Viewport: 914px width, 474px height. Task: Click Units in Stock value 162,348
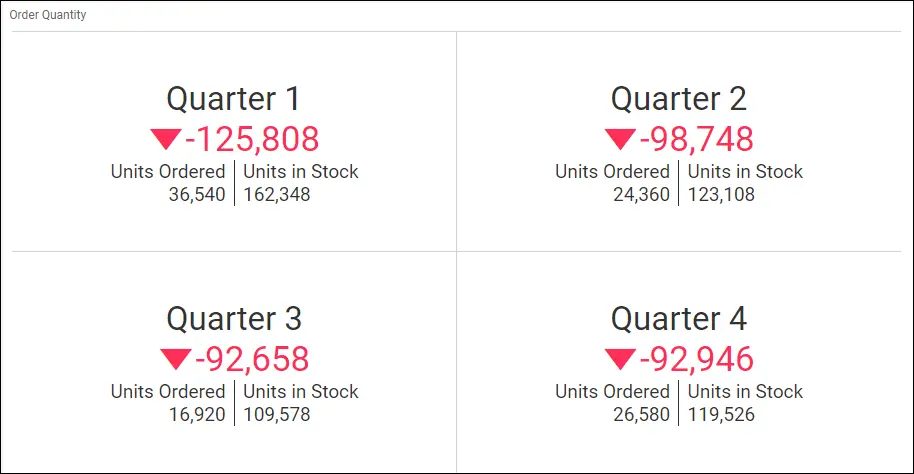point(277,194)
